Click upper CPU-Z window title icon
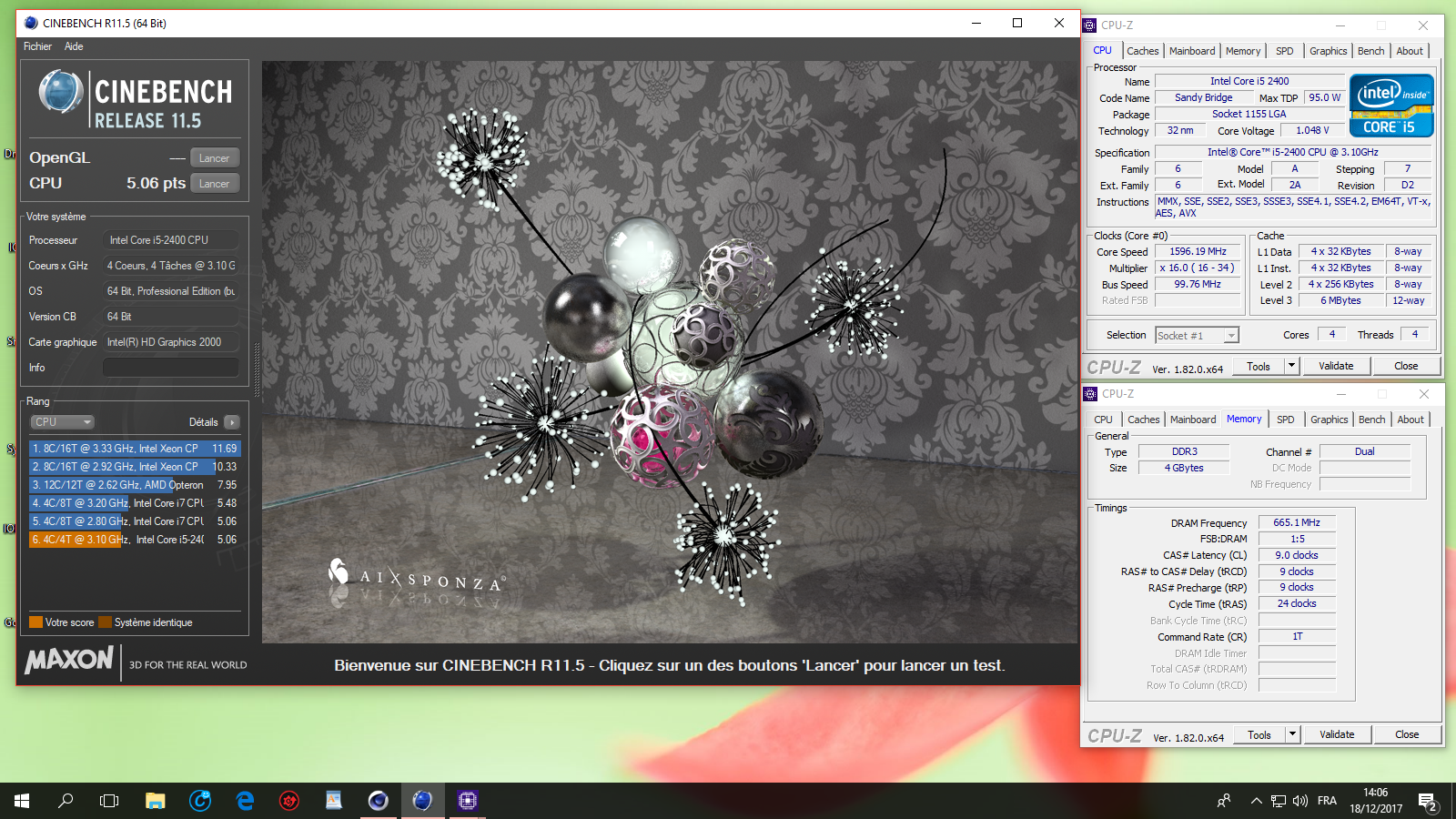Screen dimensions: 1456x819 (x=1090, y=25)
